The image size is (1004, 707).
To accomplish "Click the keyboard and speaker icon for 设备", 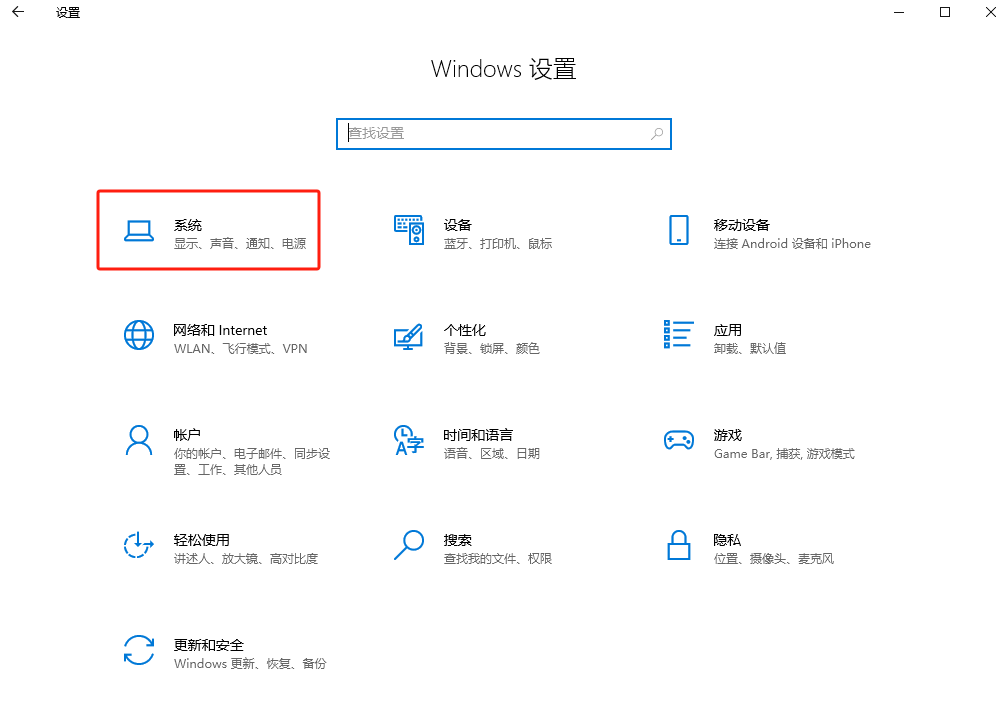I will 409,230.
